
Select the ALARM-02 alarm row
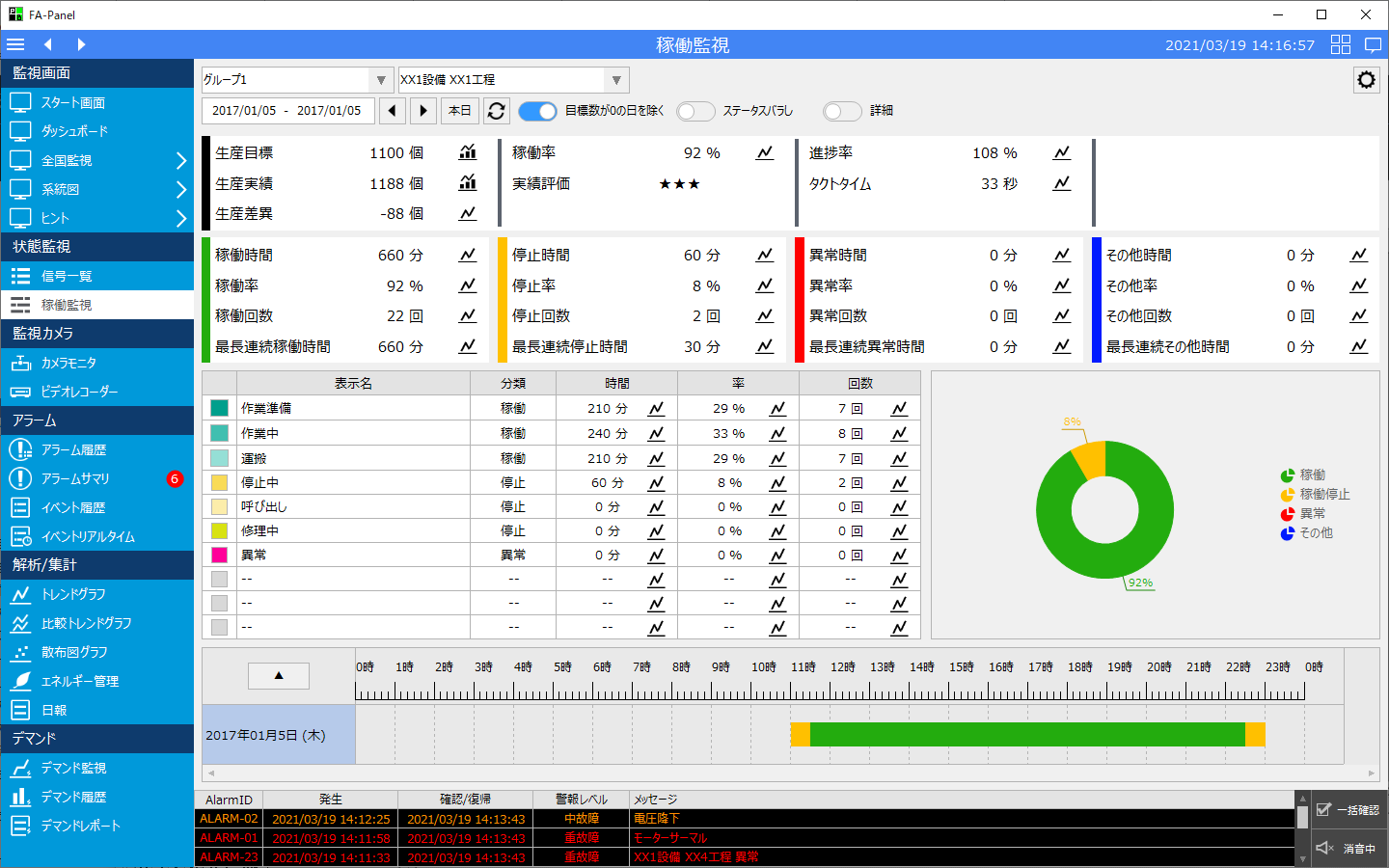744,819
